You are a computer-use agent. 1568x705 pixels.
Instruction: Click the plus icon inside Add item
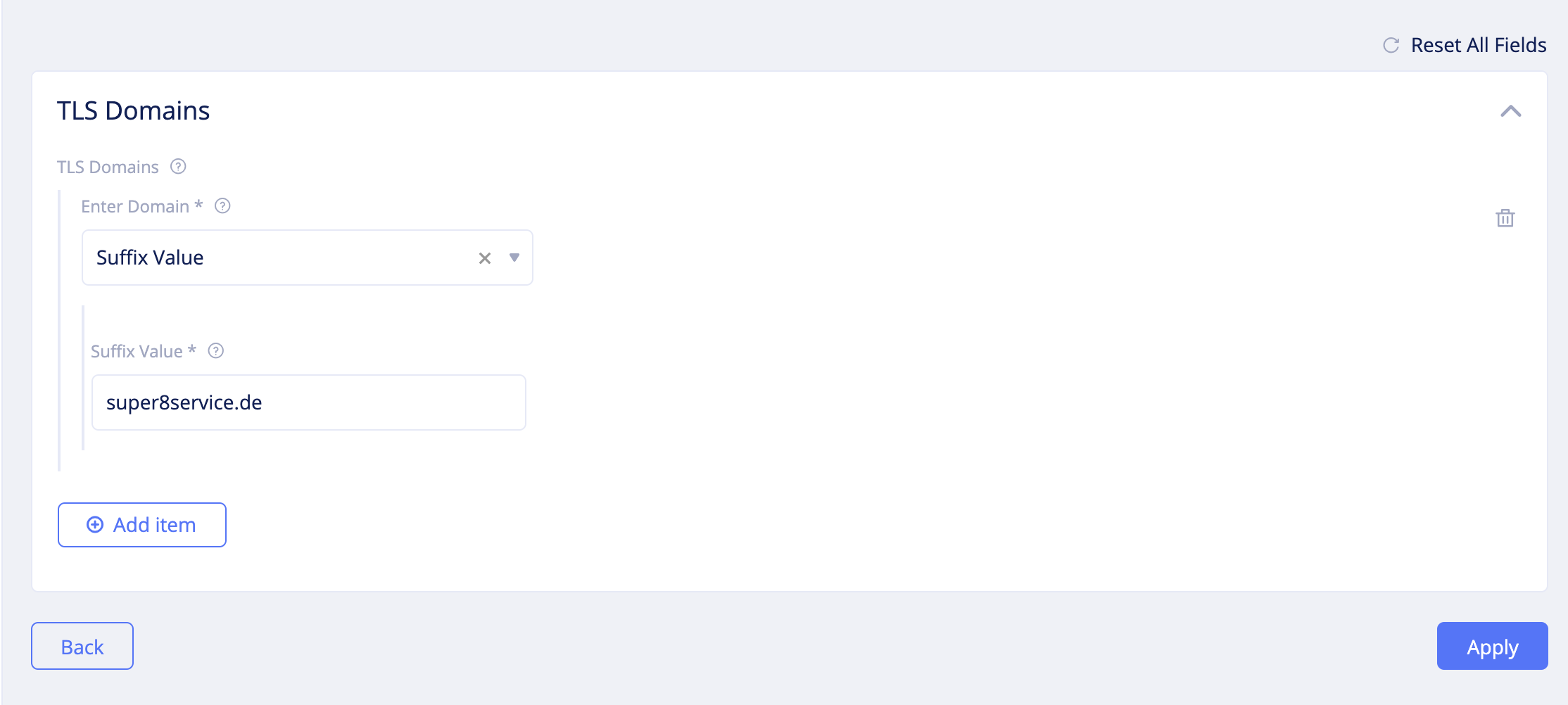[94, 525]
